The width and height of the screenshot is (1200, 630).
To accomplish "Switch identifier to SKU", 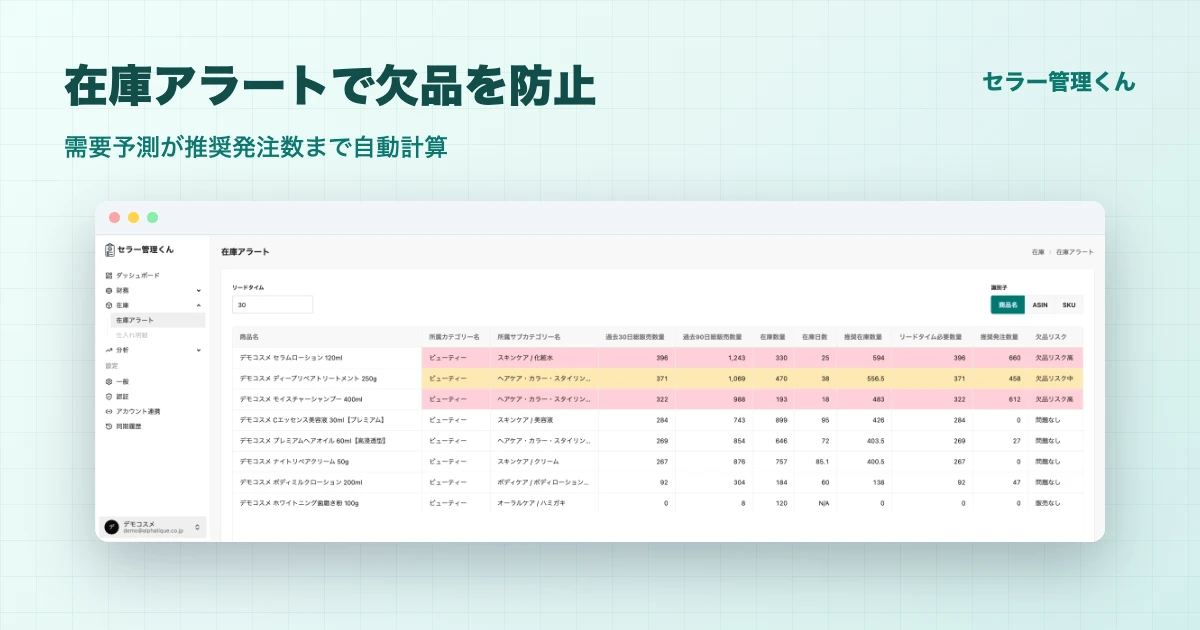I will (x=1068, y=305).
